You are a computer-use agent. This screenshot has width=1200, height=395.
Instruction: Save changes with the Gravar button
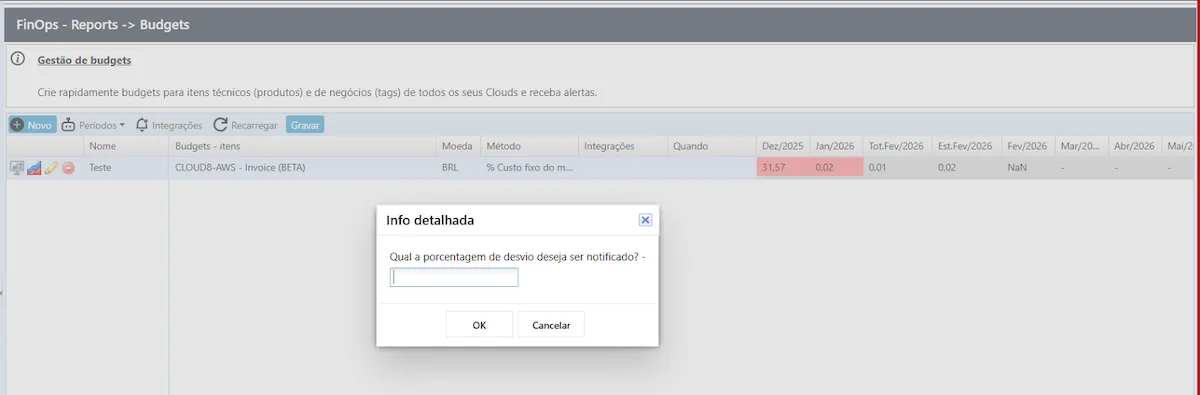click(305, 125)
